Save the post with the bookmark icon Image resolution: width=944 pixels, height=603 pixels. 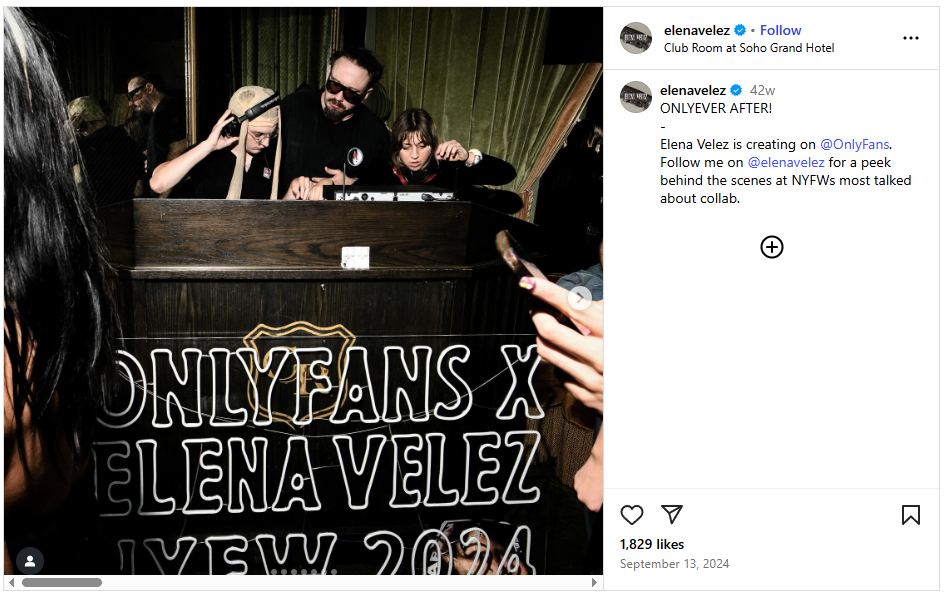click(x=910, y=515)
